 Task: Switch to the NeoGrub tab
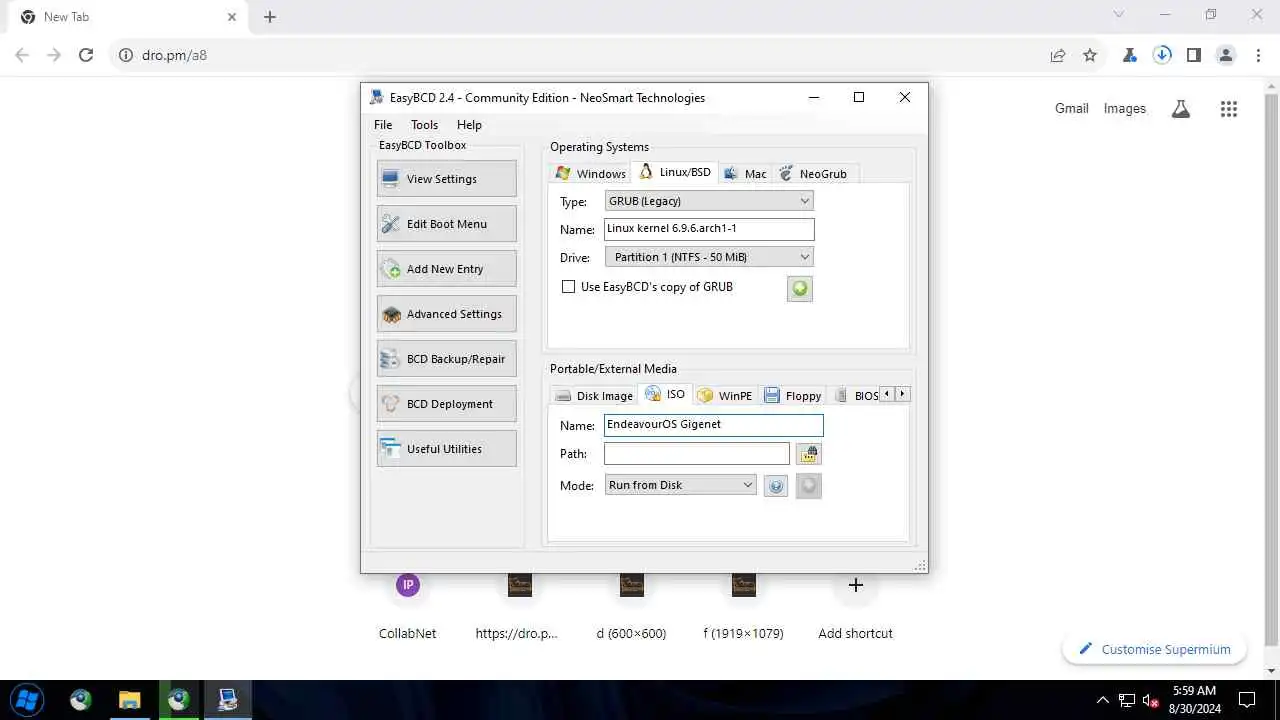pyautogui.click(x=814, y=174)
